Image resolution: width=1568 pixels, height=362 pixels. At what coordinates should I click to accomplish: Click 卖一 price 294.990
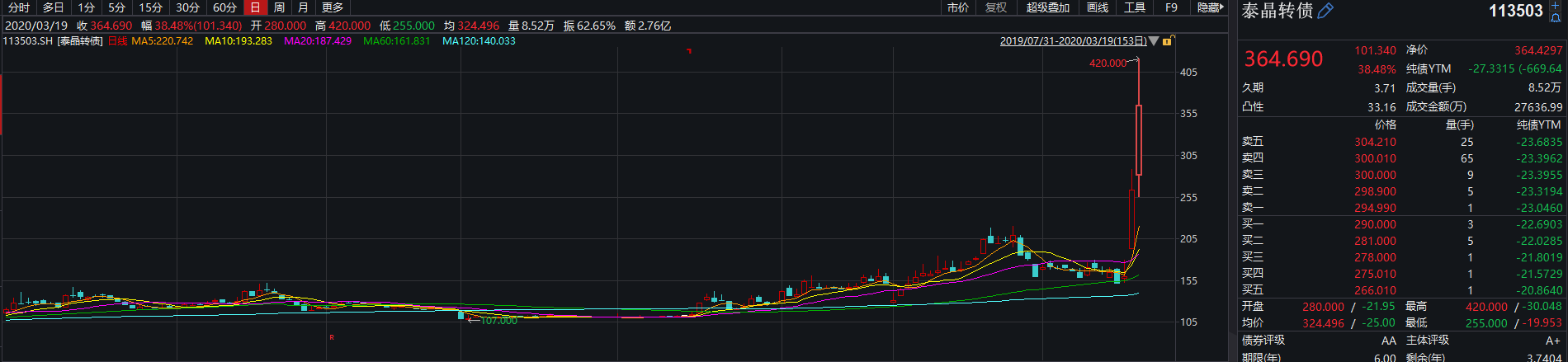(x=1375, y=208)
